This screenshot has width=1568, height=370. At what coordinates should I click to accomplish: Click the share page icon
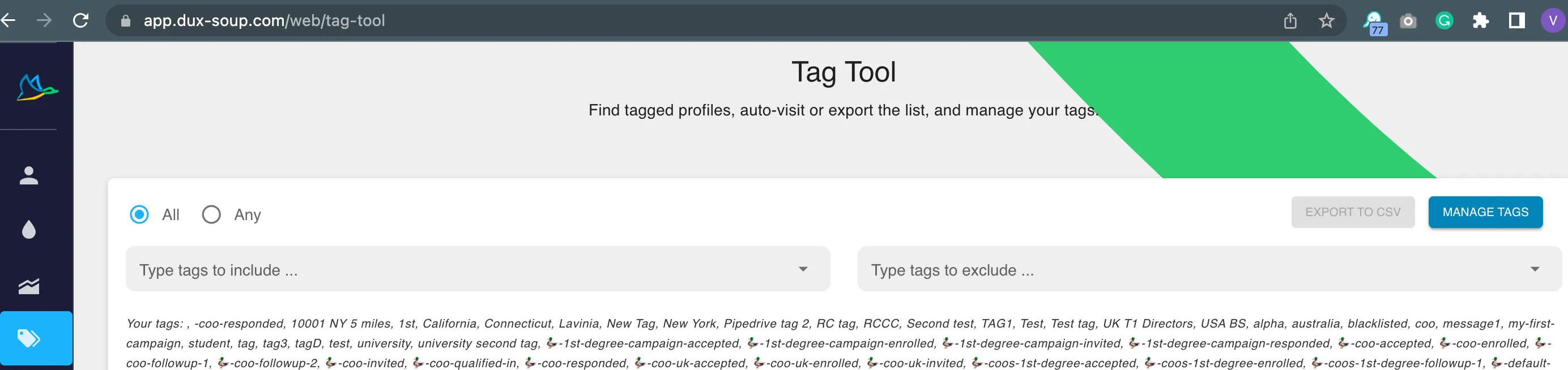coord(1290,21)
